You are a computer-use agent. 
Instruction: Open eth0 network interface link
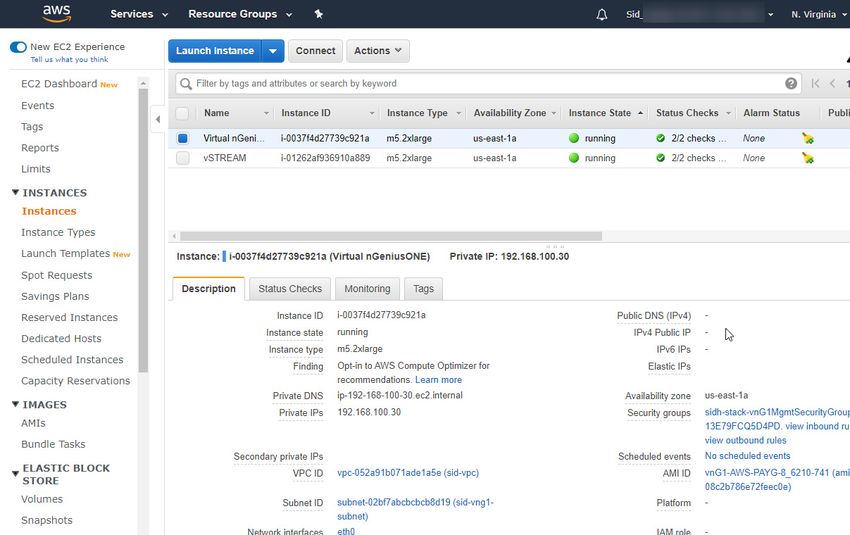346,531
